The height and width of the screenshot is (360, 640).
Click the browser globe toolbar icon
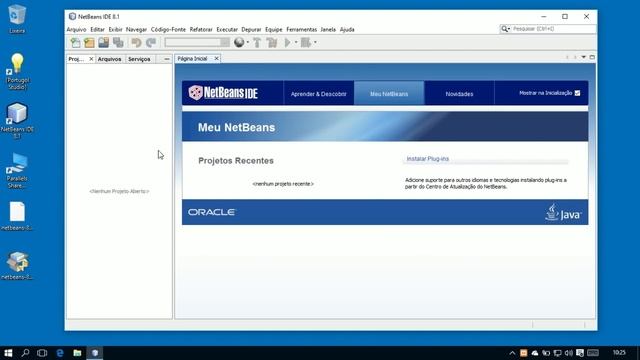point(239,42)
